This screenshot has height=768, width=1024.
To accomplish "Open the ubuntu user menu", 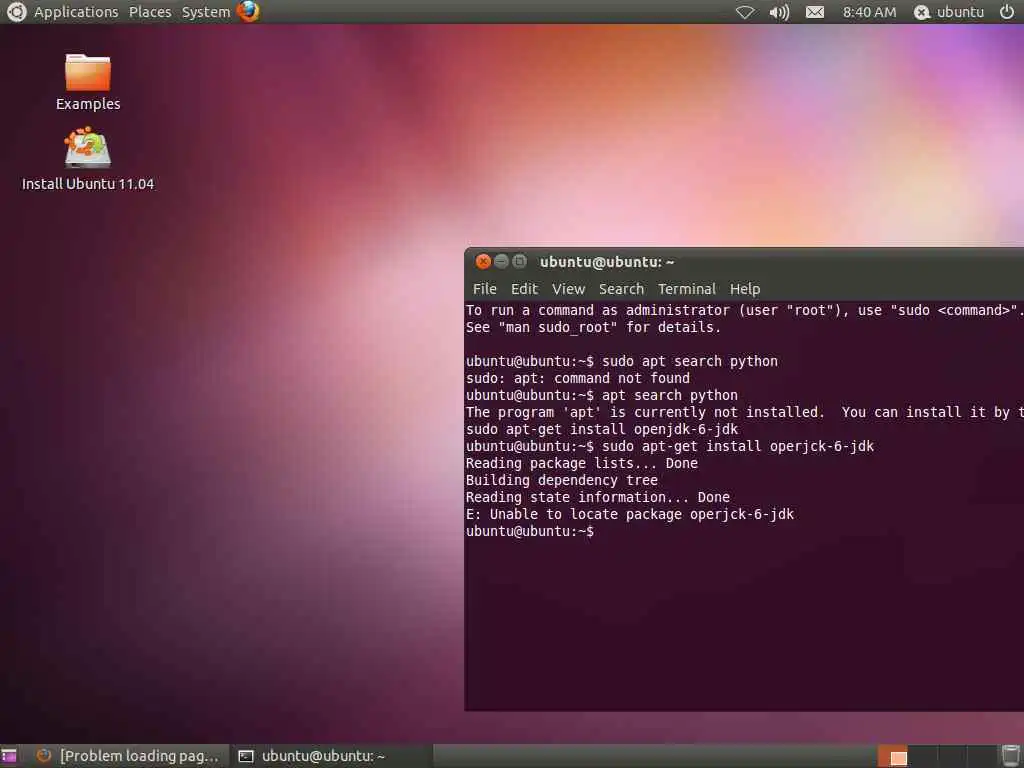I will 949,12.
